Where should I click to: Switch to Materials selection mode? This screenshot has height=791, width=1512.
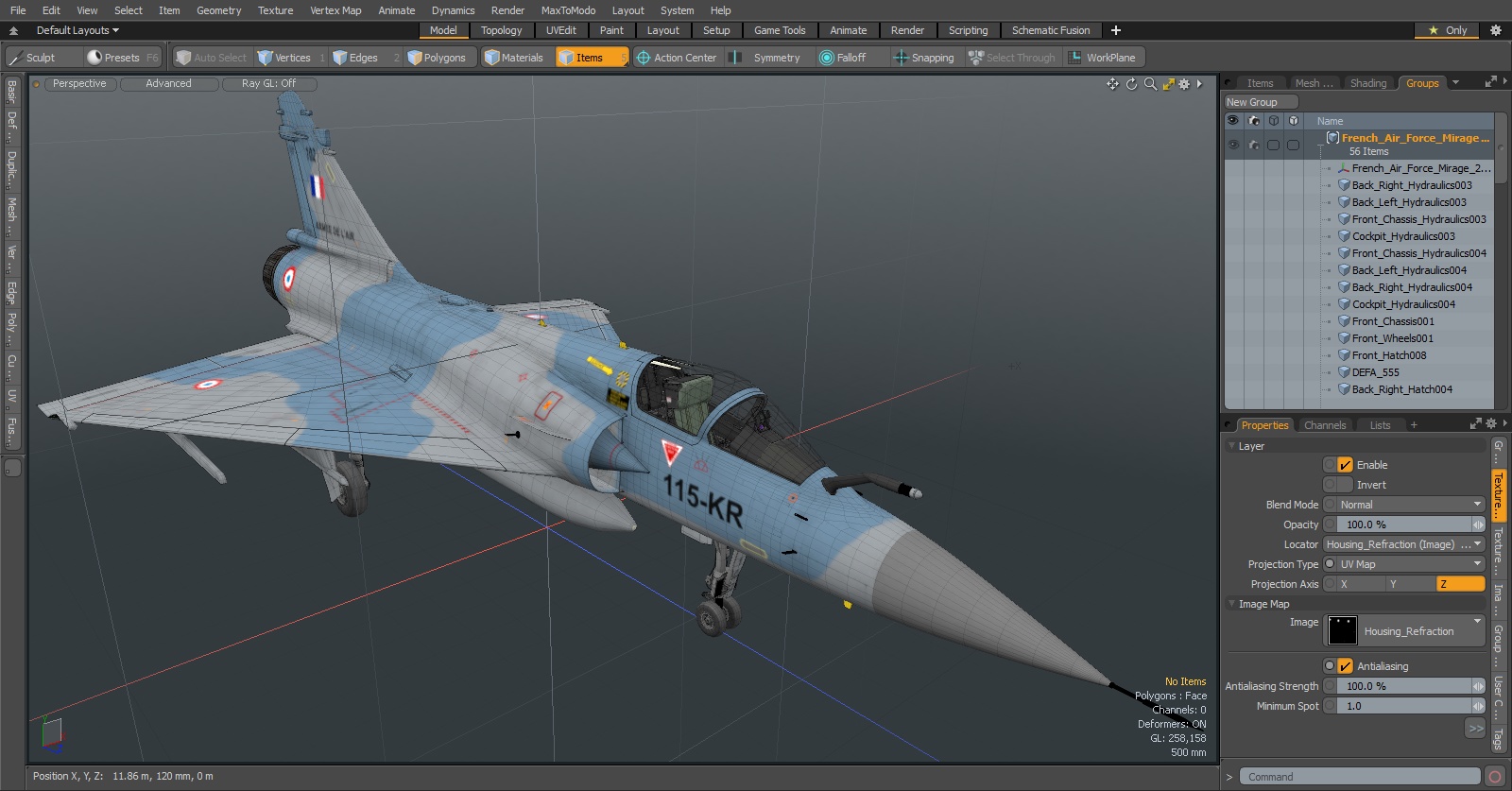click(517, 58)
